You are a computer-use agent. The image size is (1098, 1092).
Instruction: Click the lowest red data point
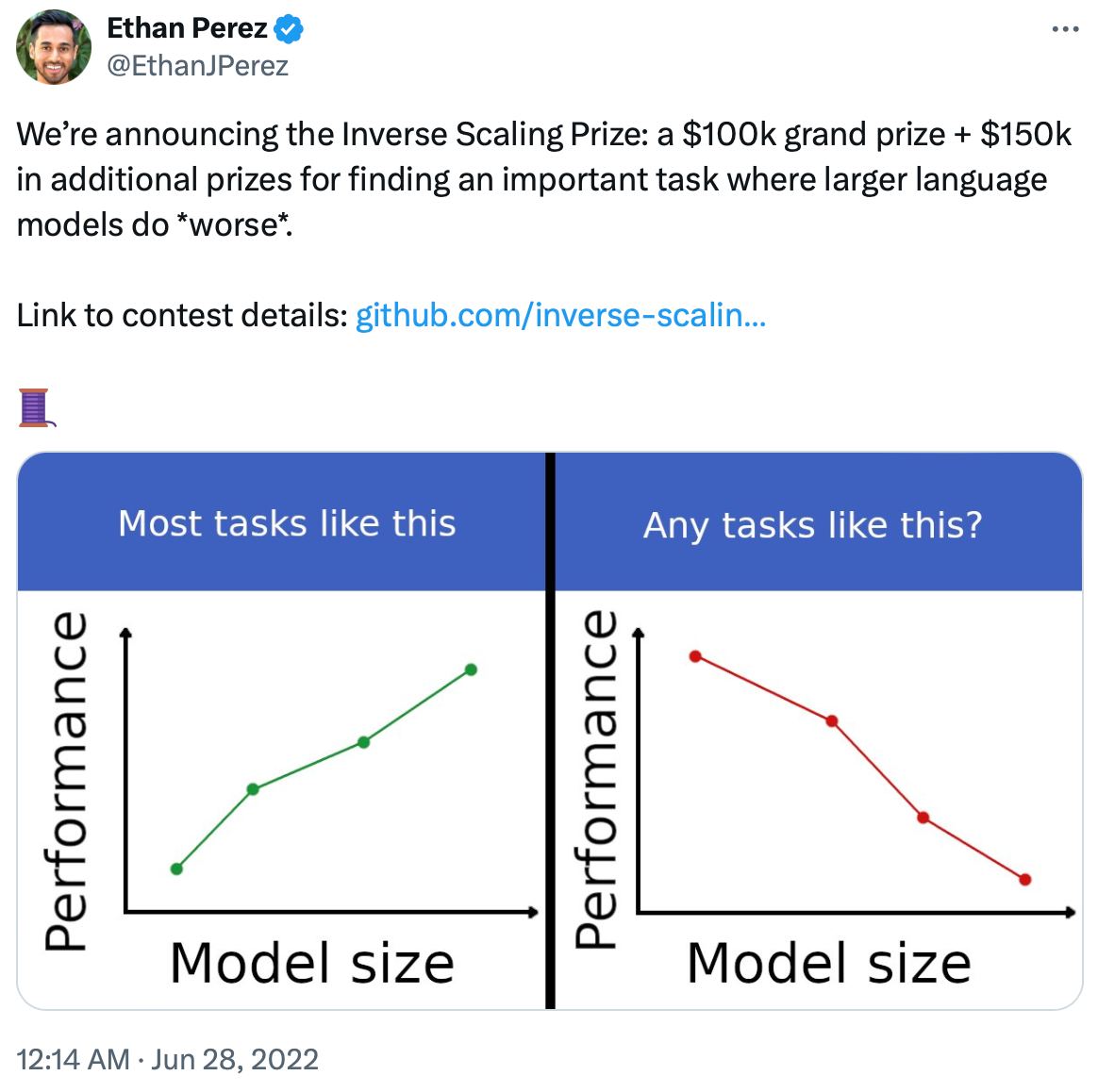coord(1025,880)
